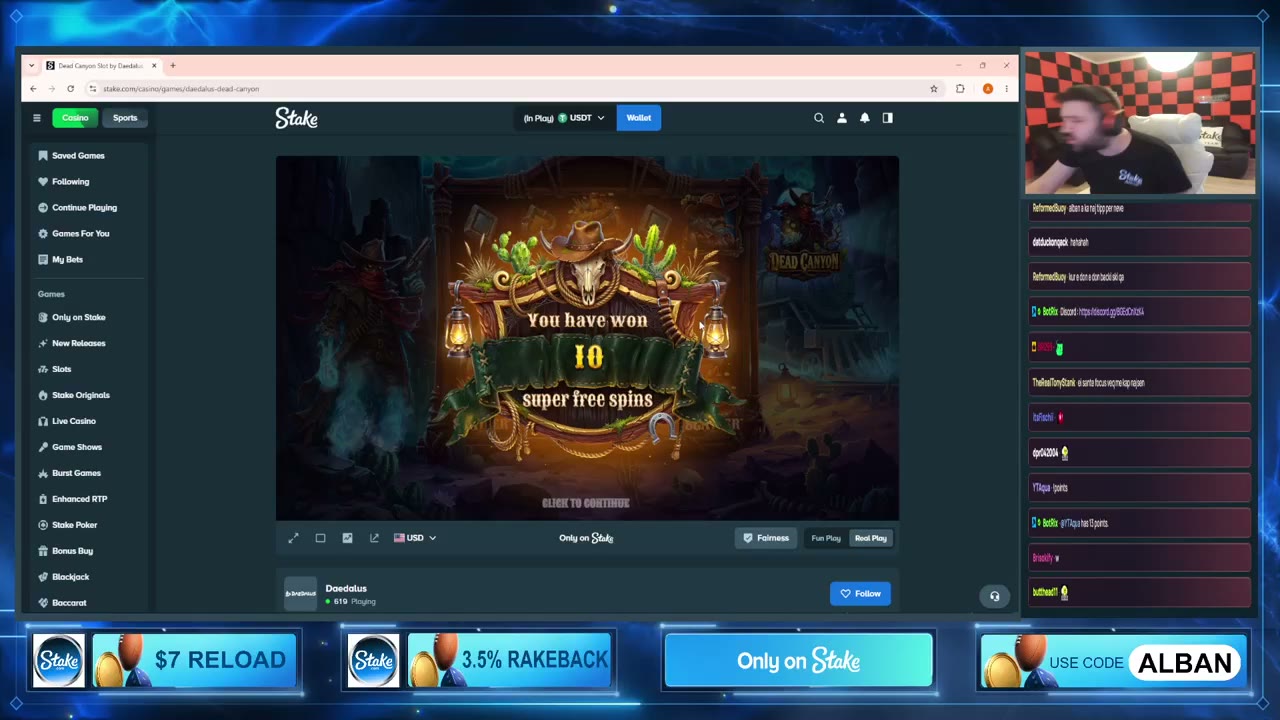Switch to the Casino section
The height and width of the screenshot is (720, 1280).
coord(75,118)
